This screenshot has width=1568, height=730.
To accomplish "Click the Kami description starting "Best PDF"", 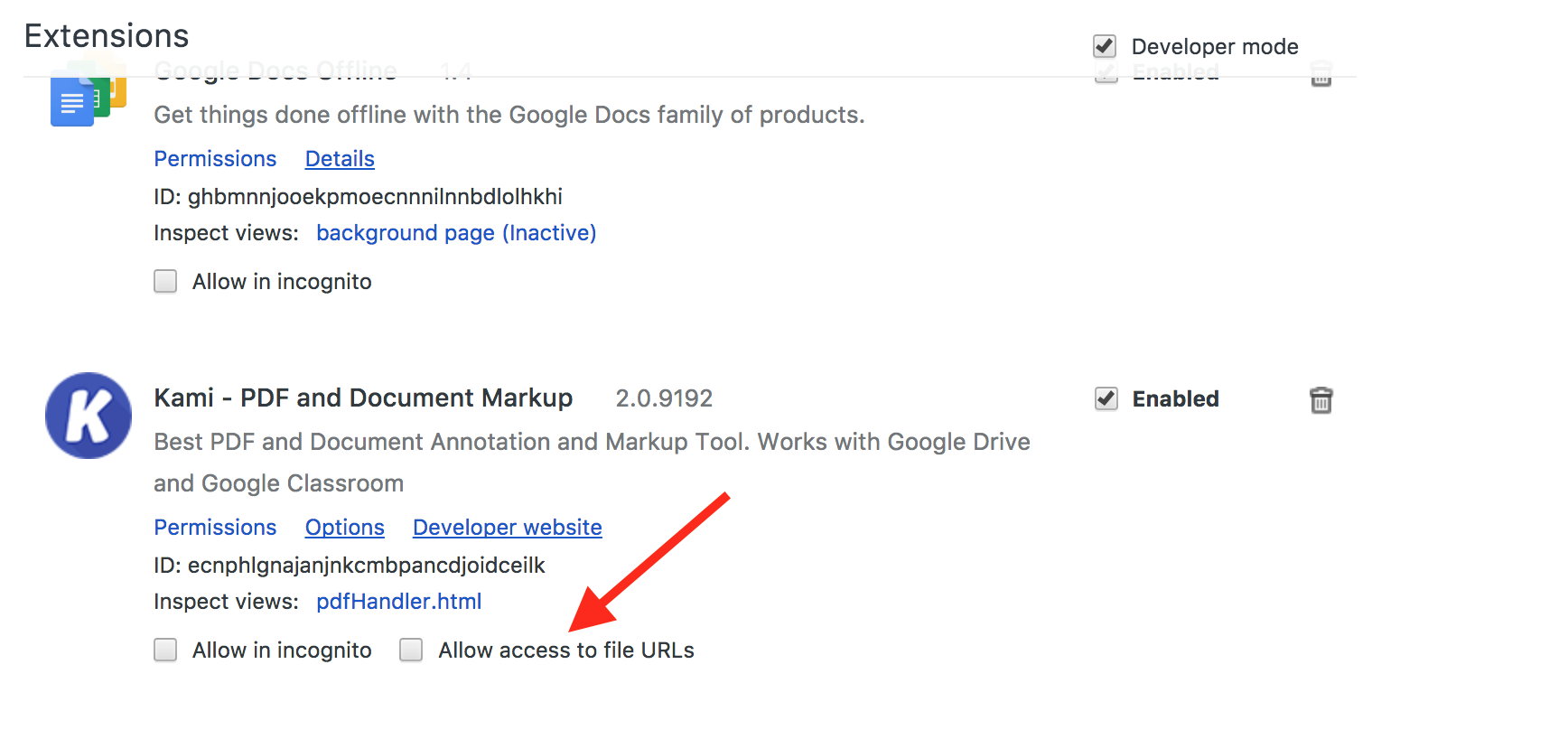I will coord(592,463).
